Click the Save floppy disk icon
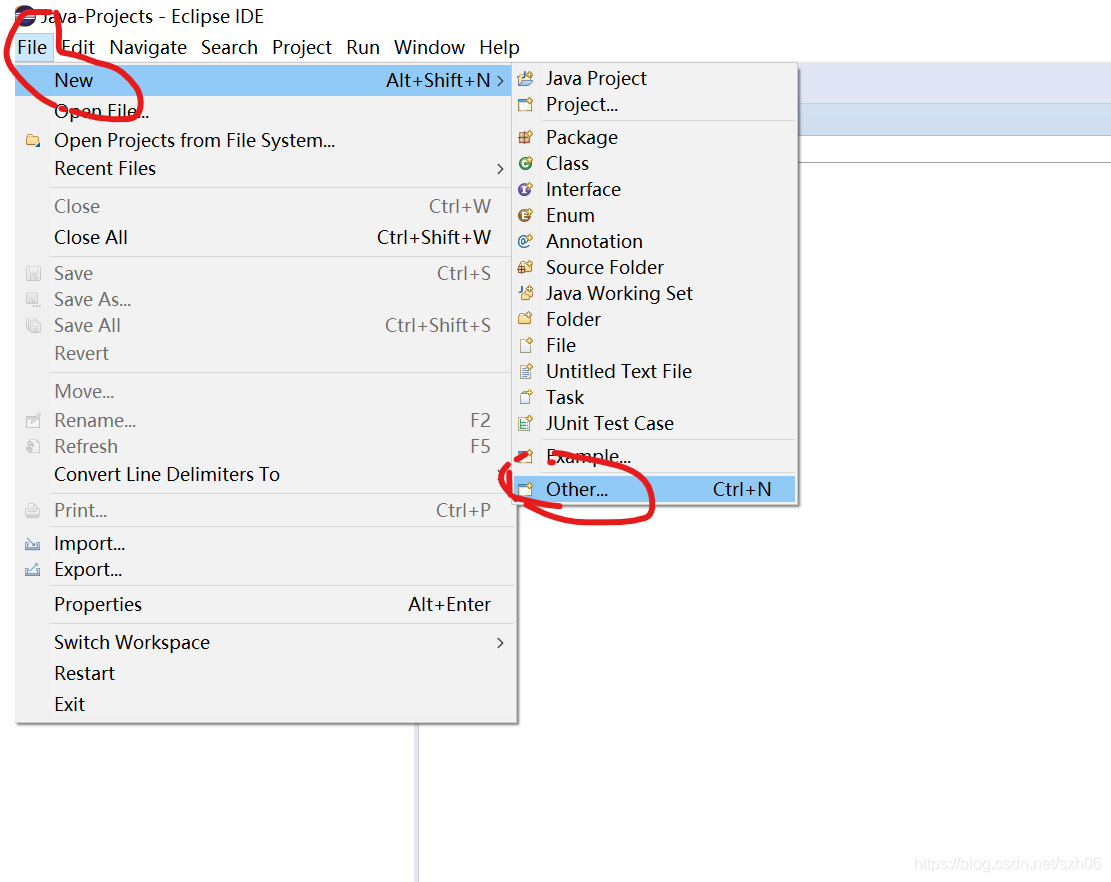1111x882 pixels. pyautogui.click(x=33, y=273)
